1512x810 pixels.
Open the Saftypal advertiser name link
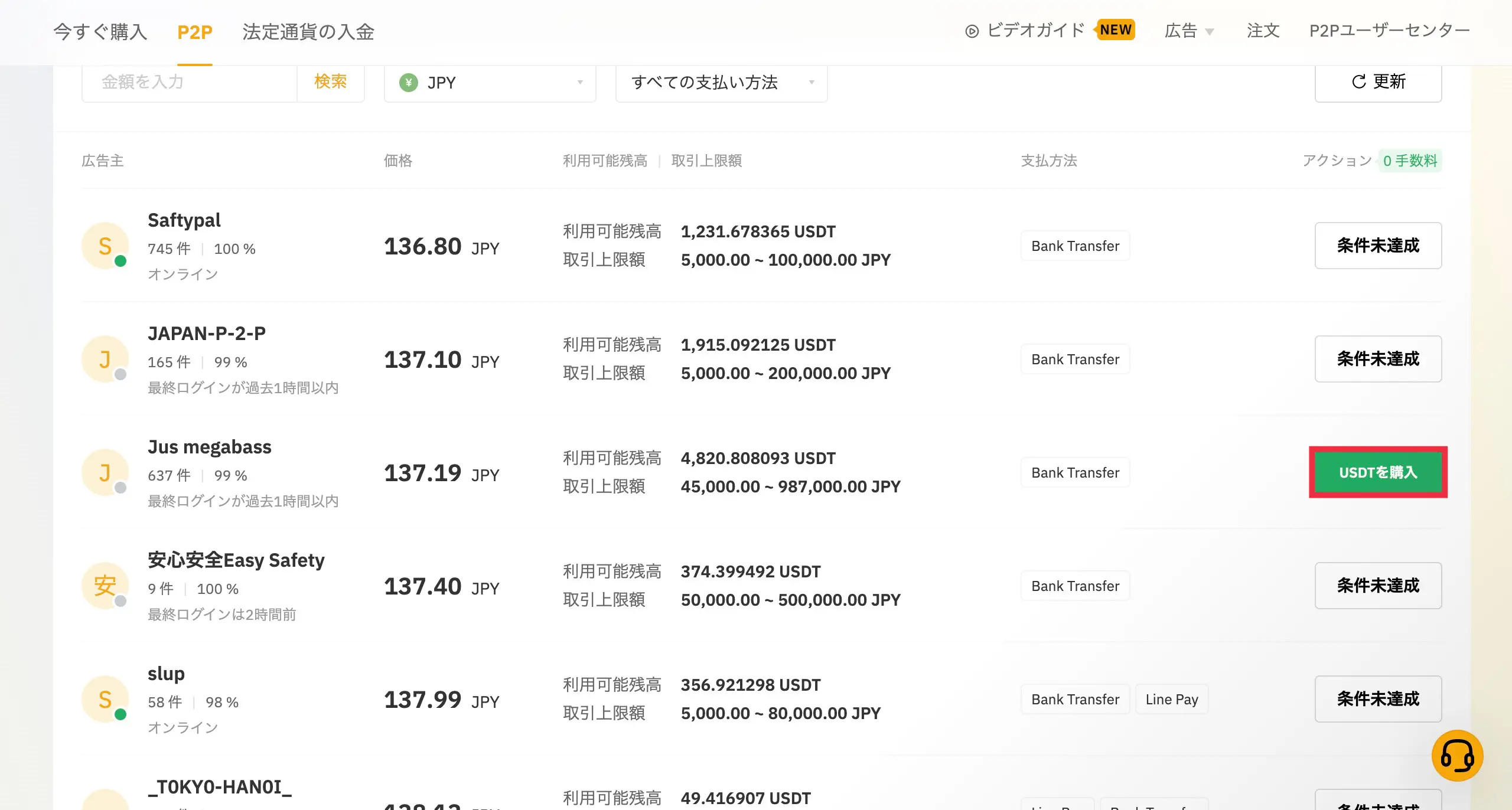[184, 220]
